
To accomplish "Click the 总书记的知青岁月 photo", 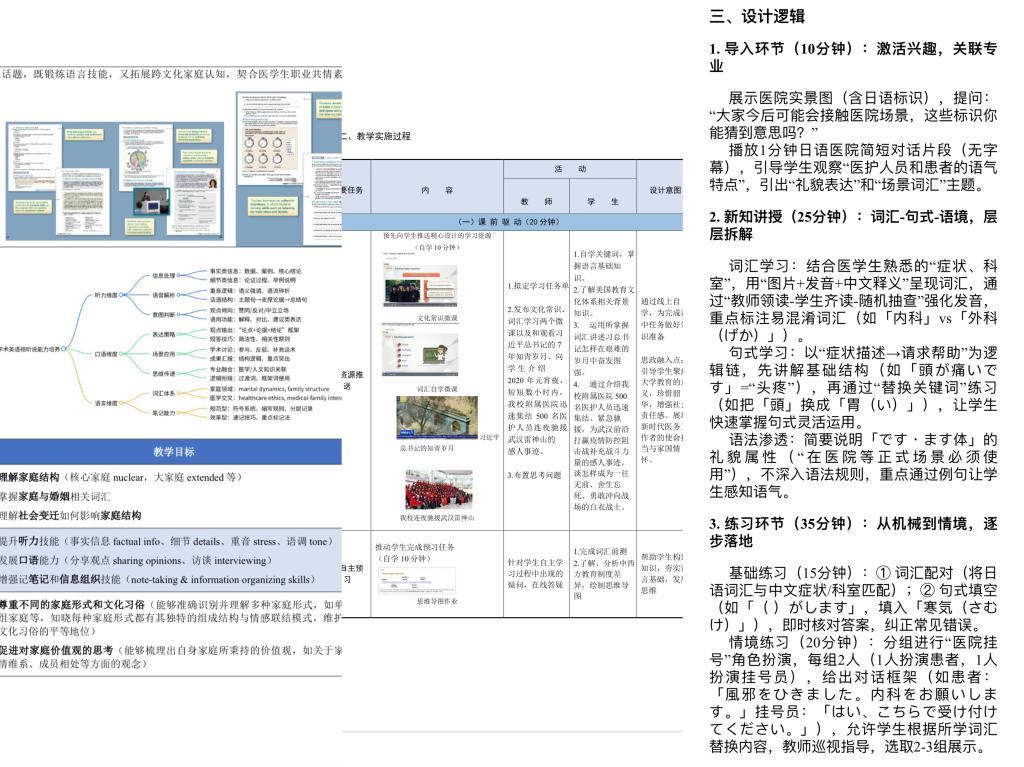I will coord(437,417).
